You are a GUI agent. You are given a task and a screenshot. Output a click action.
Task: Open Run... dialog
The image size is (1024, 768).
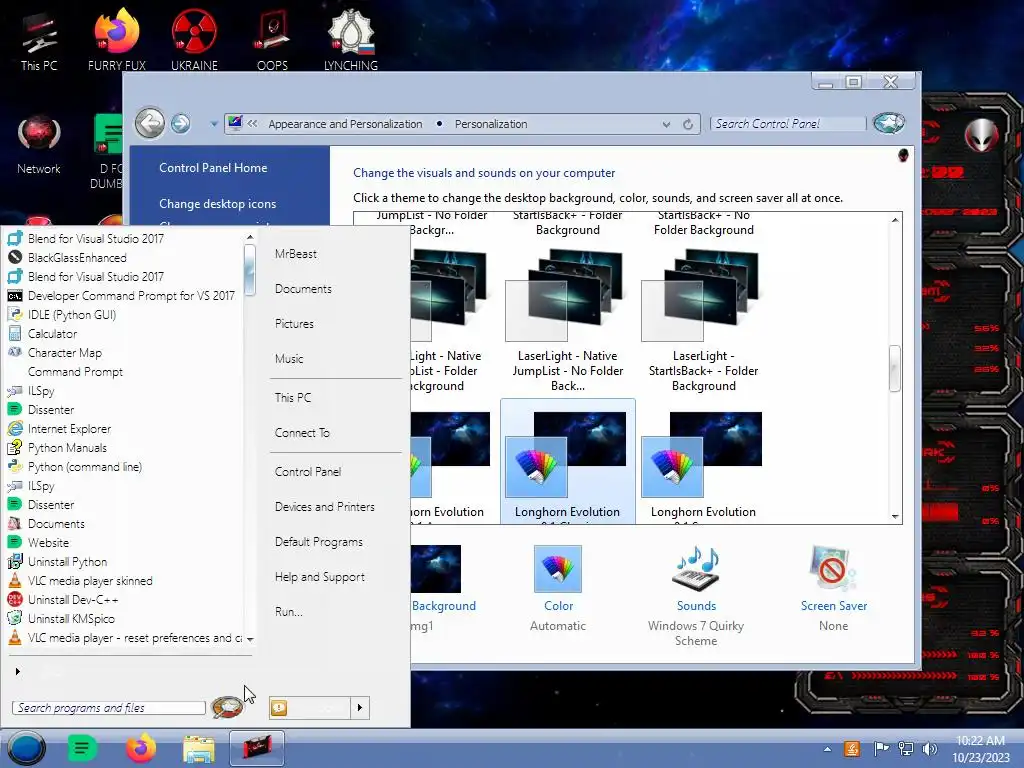[289, 612]
